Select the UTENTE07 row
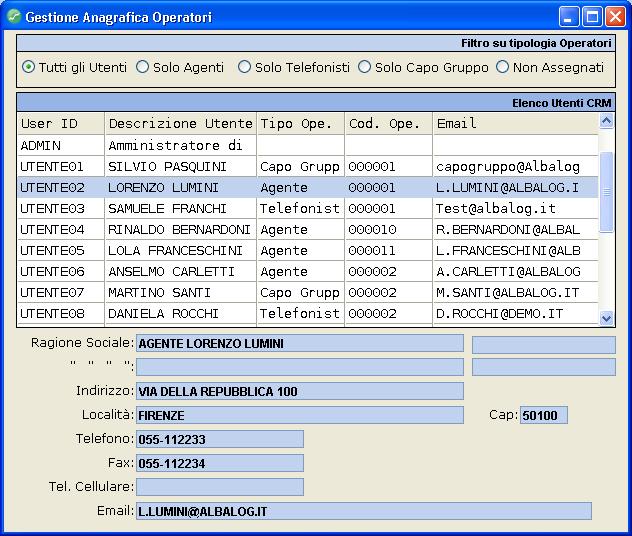 coord(308,292)
